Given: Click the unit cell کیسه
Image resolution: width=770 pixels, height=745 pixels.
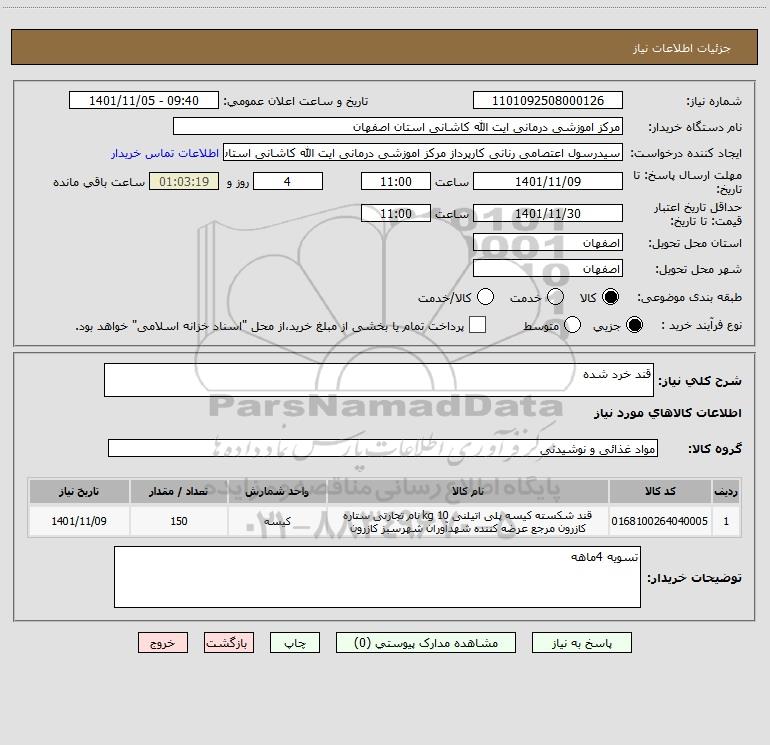Looking at the screenshot, I should point(277,521).
